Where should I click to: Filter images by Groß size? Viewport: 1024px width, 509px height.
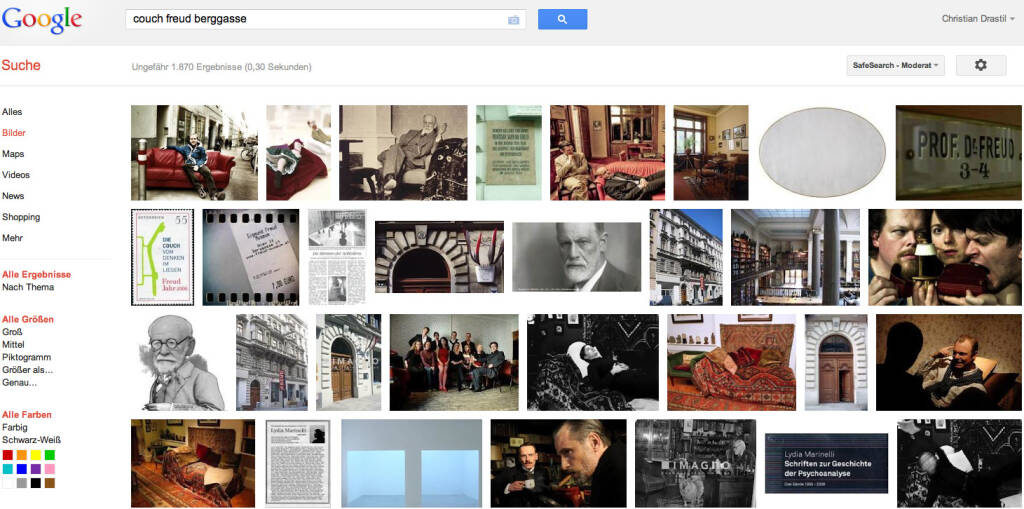click(12, 331)
